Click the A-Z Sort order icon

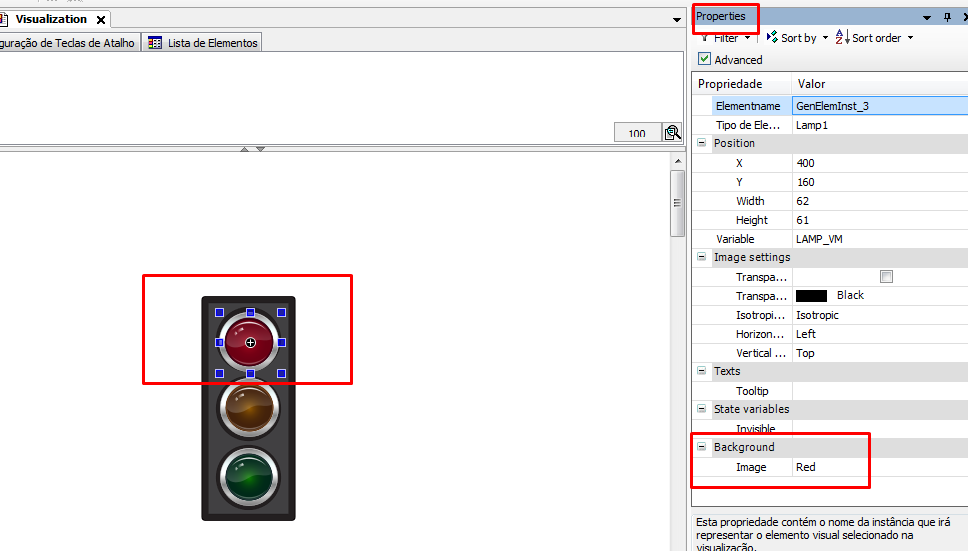click(842, 38)
